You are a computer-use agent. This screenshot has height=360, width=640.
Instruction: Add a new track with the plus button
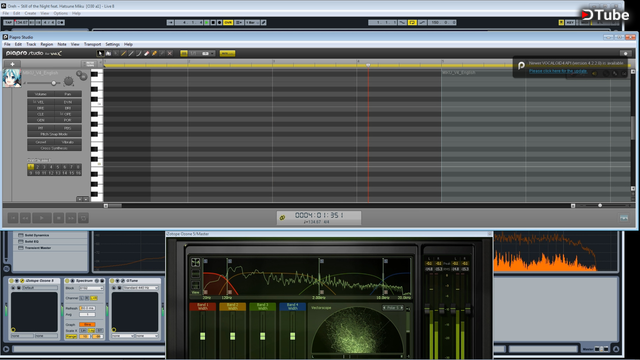pyautogui.click(x=12, y=64)
